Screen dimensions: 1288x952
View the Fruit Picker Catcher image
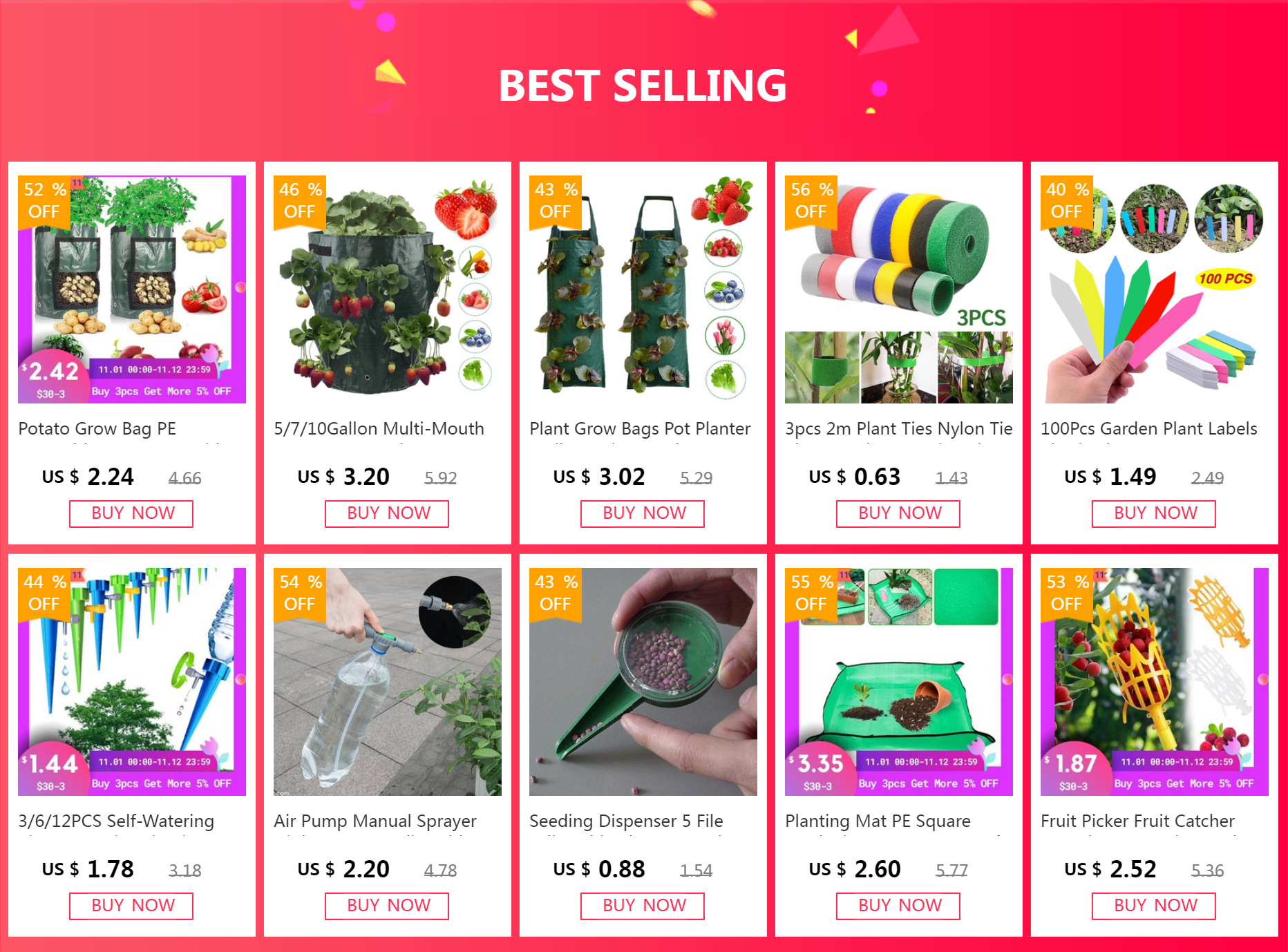(x=1155, y=682)
